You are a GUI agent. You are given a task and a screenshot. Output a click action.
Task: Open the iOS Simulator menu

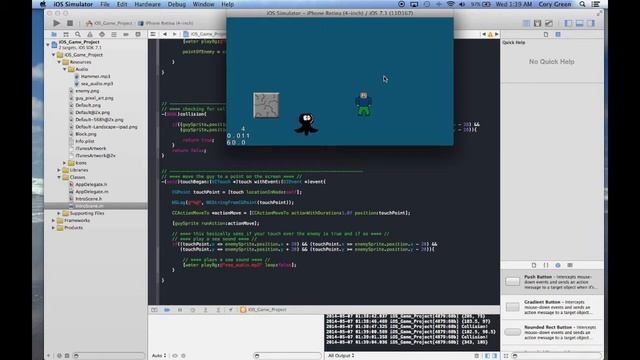[x=73, y=4]
